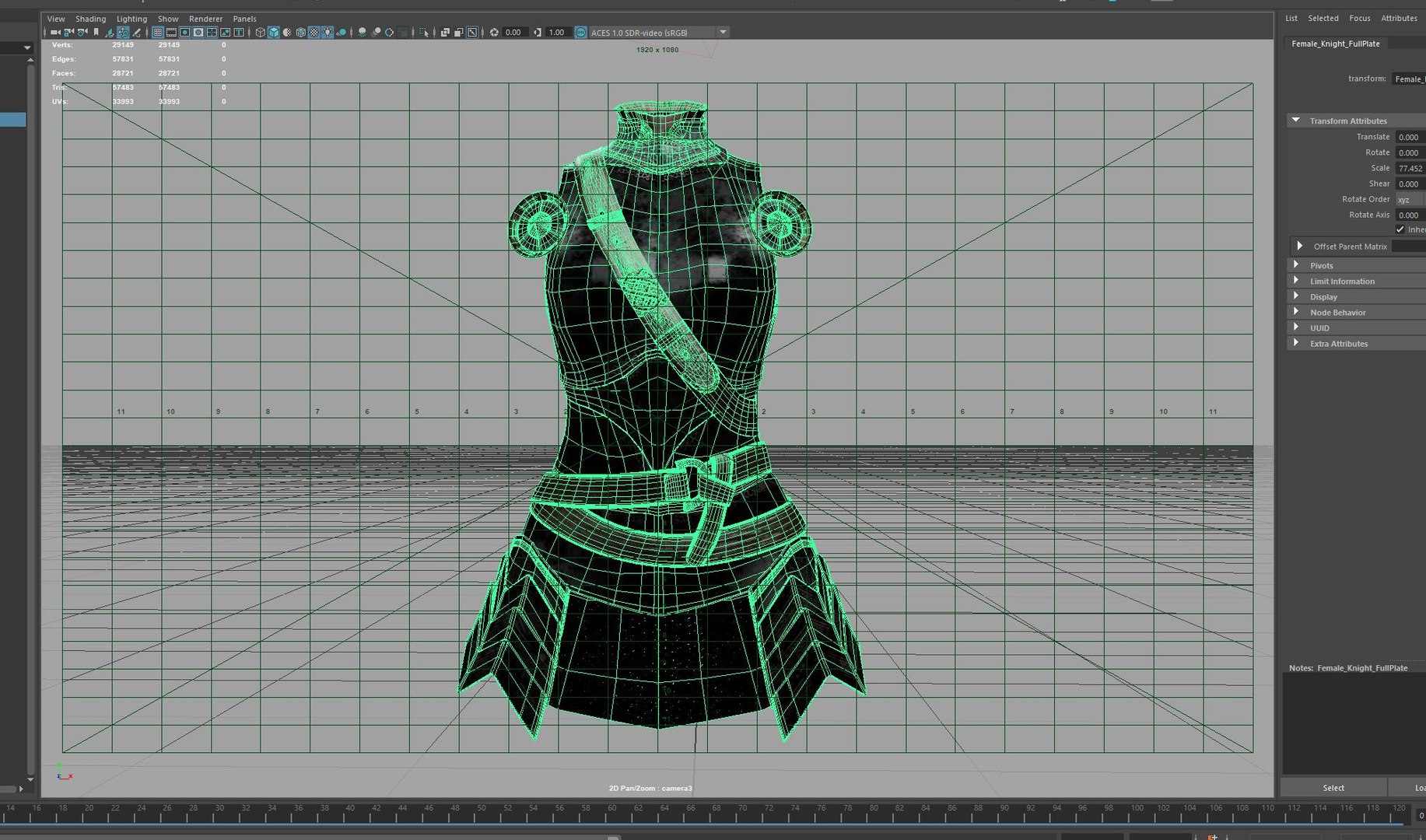
Task: Select the Female_Knight_FullPlate tab
Action: (1336, 44)
